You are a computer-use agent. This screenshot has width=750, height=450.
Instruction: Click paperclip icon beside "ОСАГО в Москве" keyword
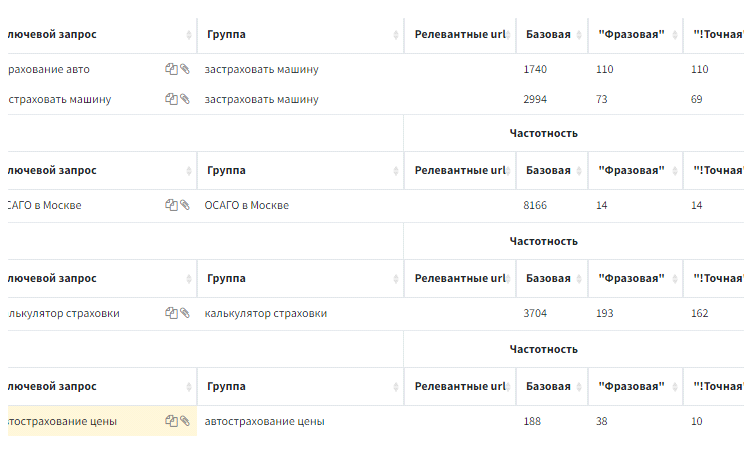point(184,205)
